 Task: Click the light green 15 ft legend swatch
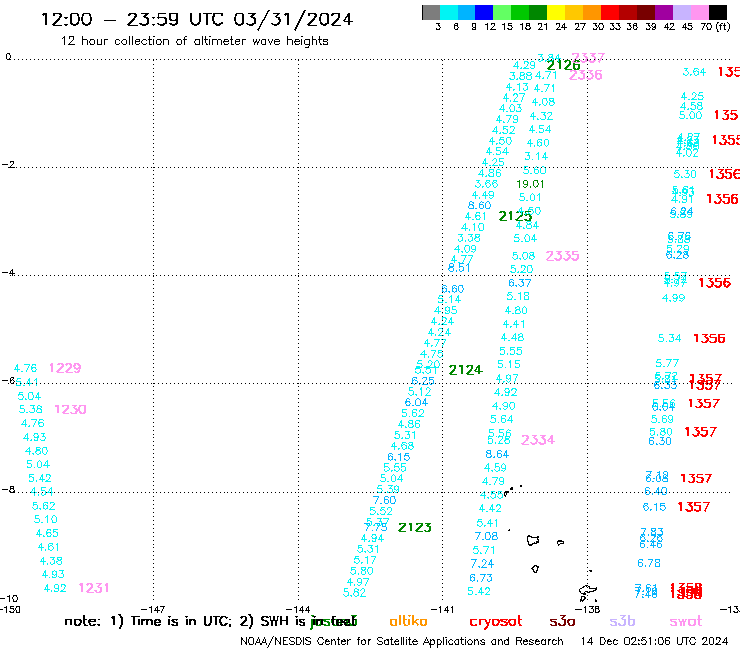[x=502, y=13]
